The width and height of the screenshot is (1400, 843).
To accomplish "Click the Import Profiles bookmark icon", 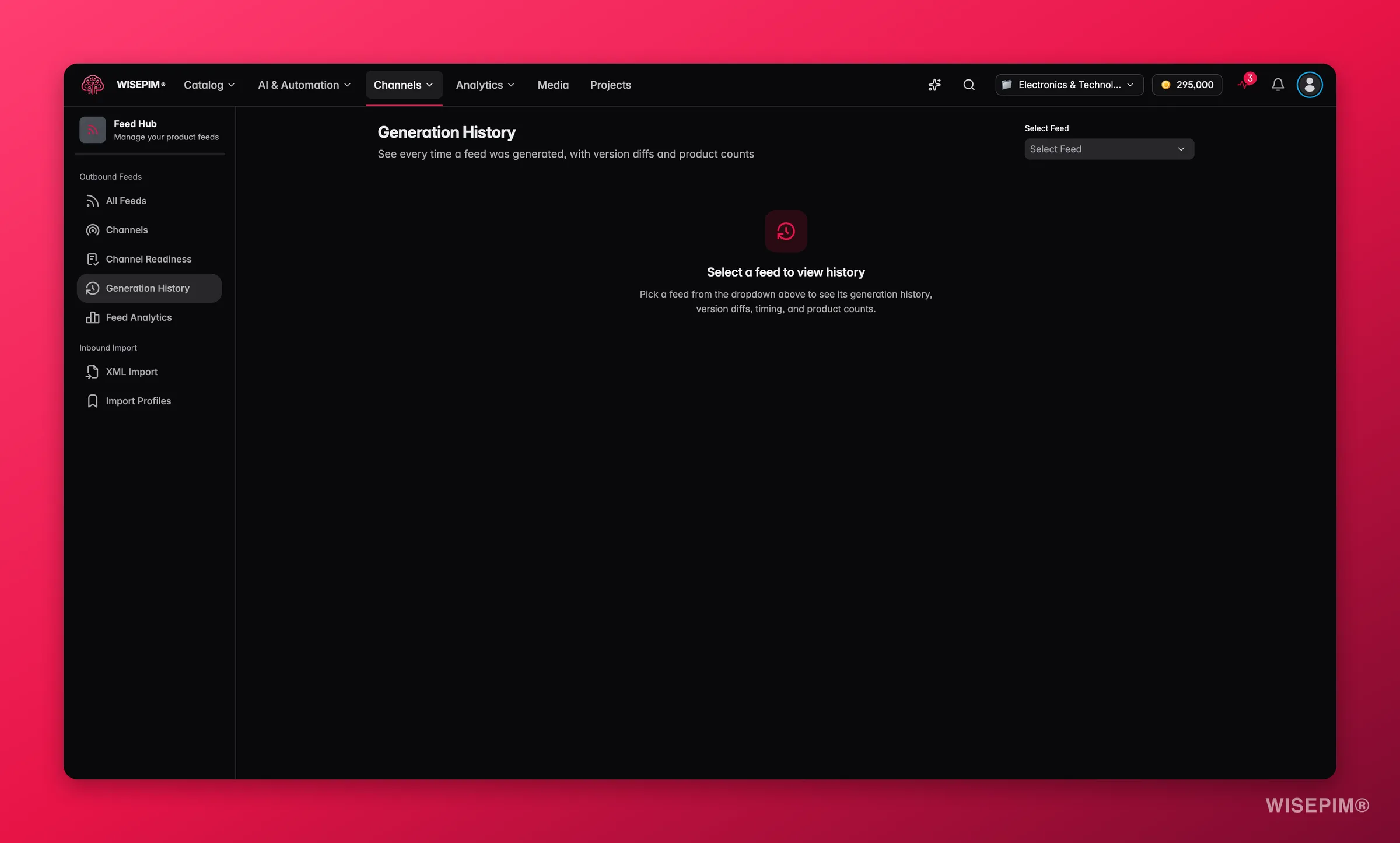I will tap(92, 401).
